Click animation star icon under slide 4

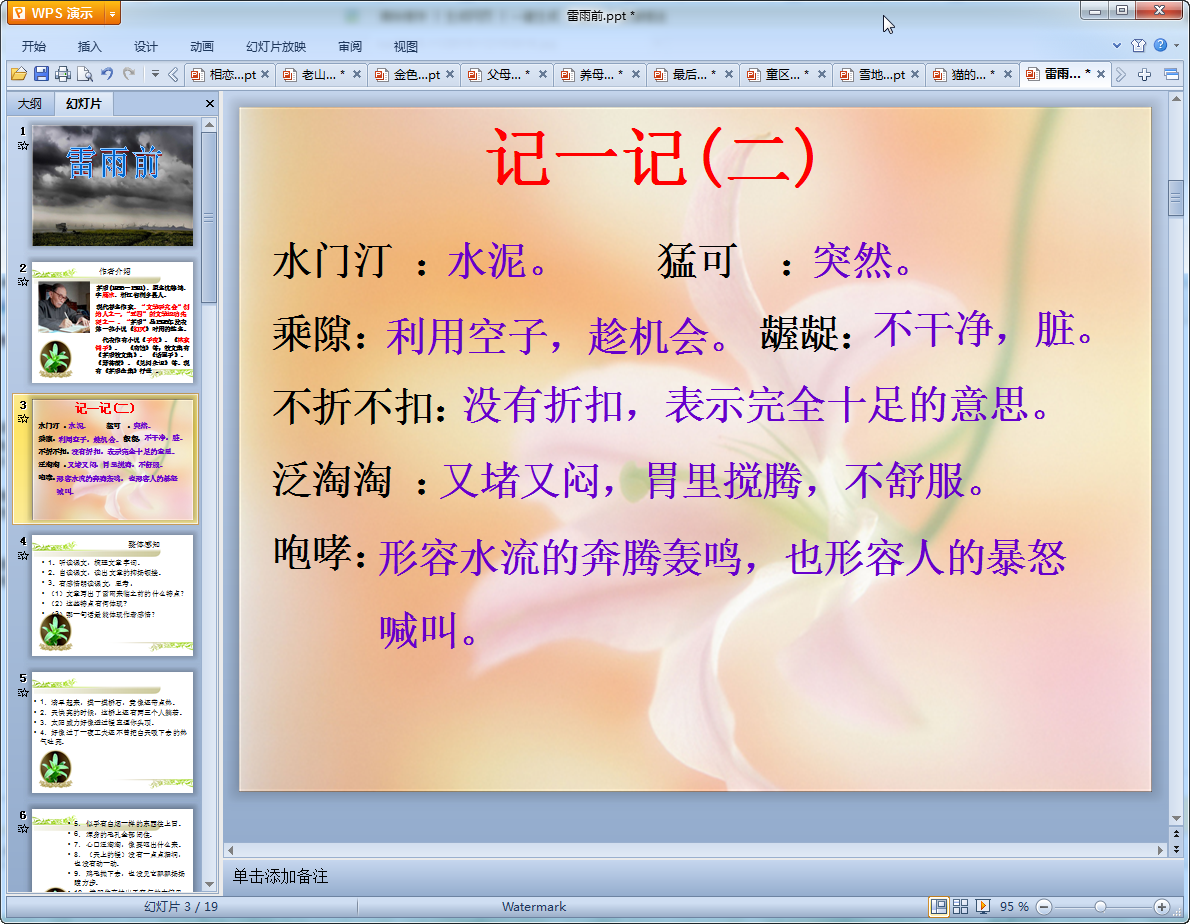23,555
